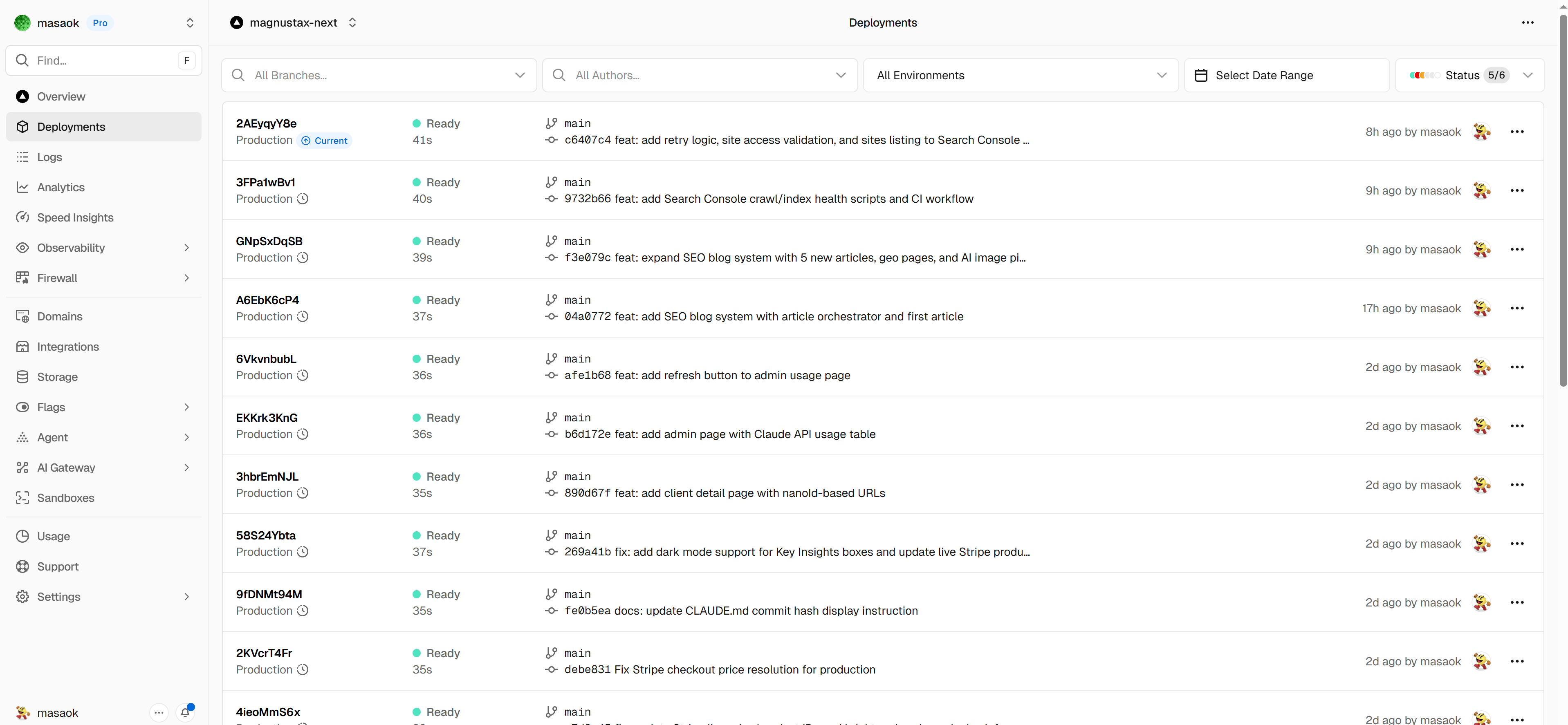The image size is (1568, 725).
Task: Click the clock icon next to 3FPa1wBv1 Production
Action: point(303,199)
